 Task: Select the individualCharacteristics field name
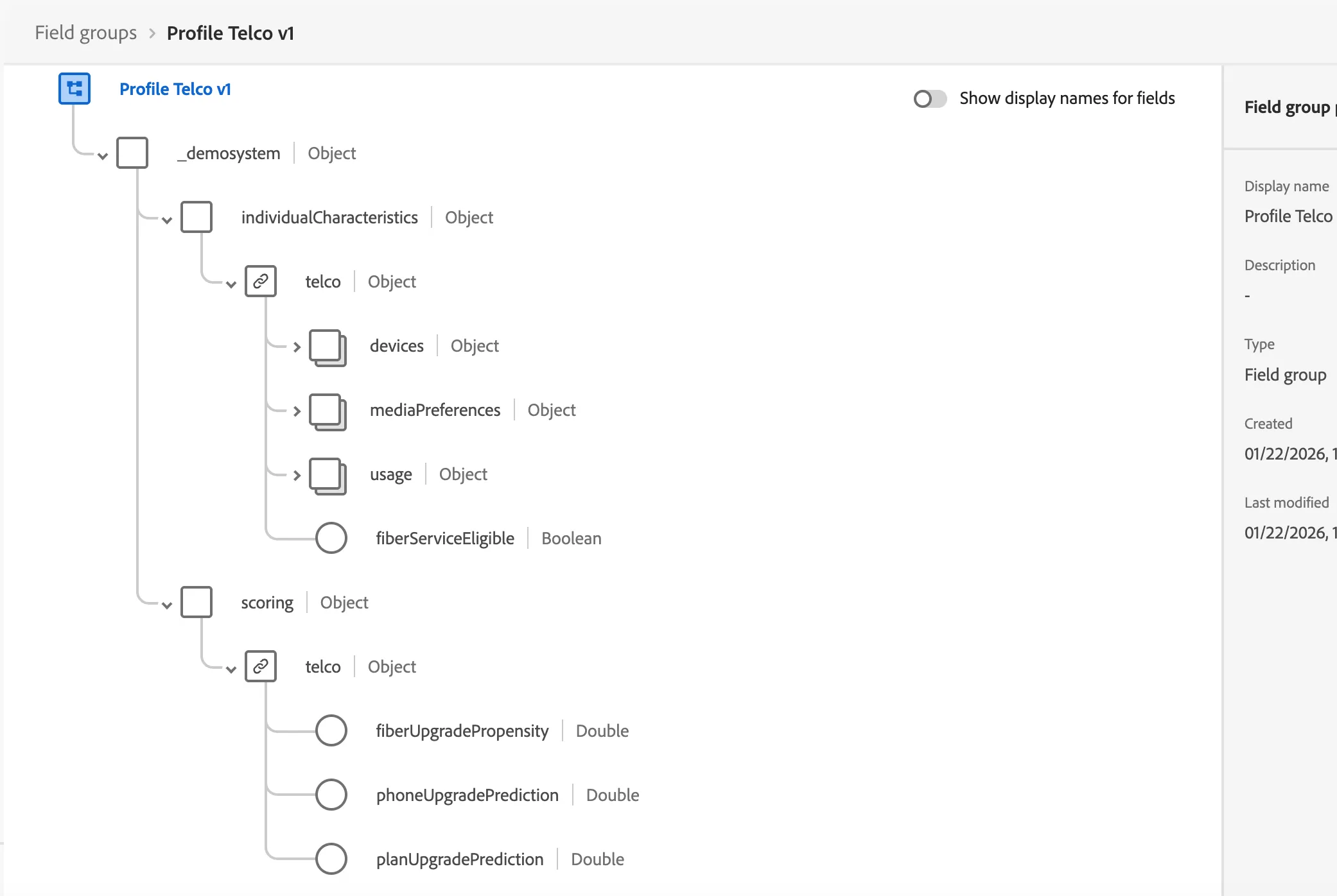click(329, 218)
